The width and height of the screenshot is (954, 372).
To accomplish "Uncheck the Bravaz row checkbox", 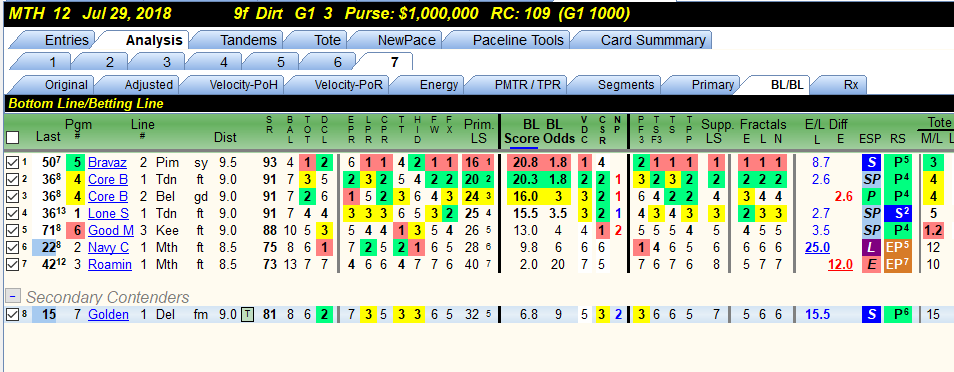I will point(12,163).
